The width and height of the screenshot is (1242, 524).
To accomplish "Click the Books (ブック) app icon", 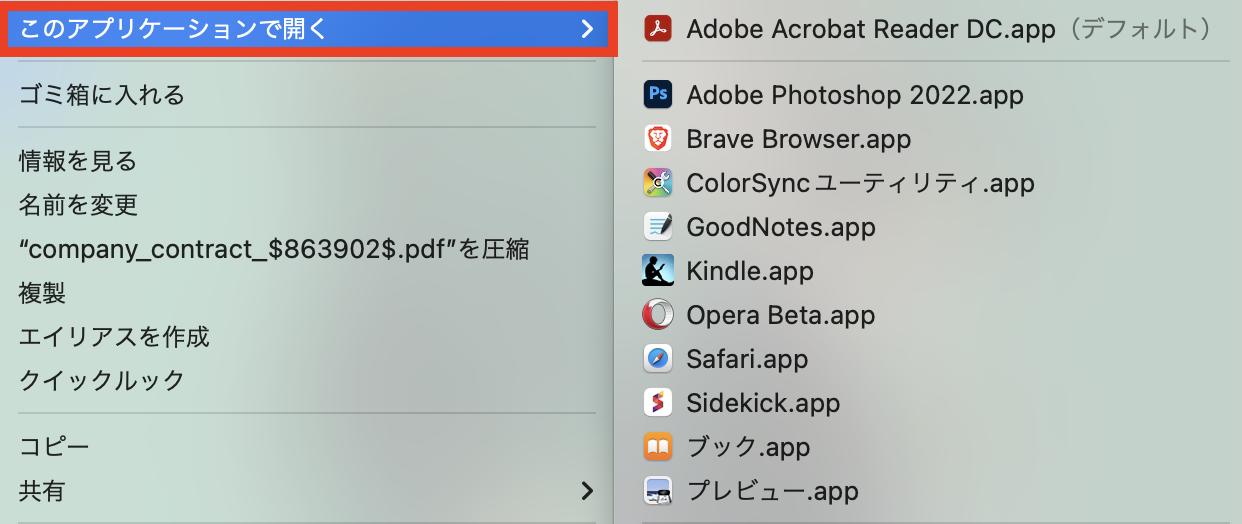I will 657,447.
